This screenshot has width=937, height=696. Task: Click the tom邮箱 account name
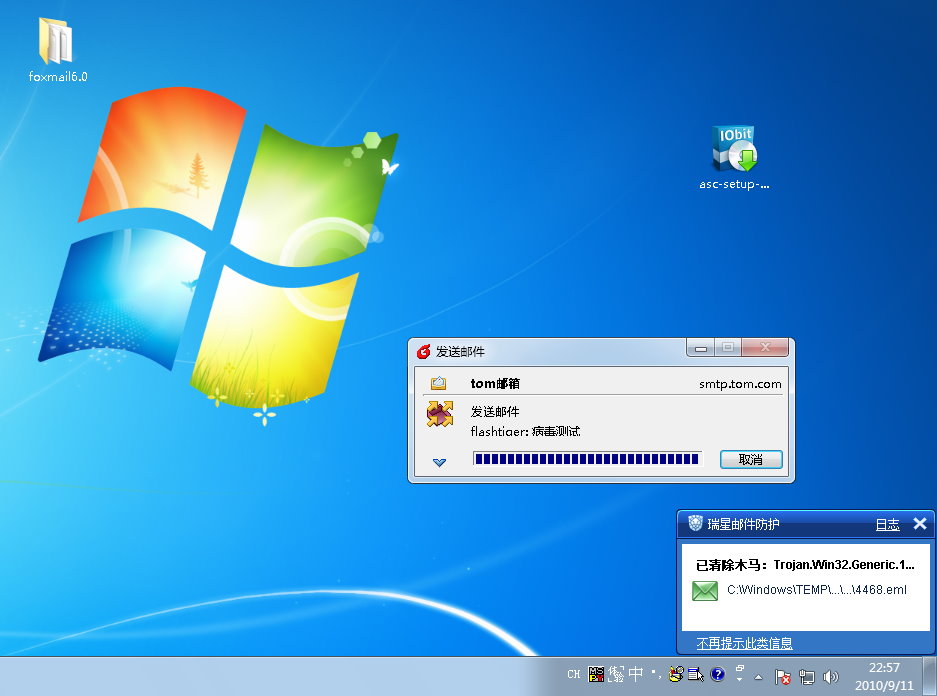[495, 384]
